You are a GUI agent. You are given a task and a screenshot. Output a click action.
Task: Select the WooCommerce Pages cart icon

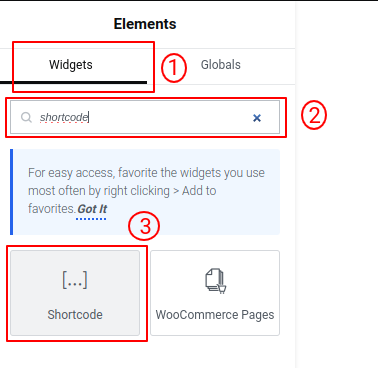(215, 281)
